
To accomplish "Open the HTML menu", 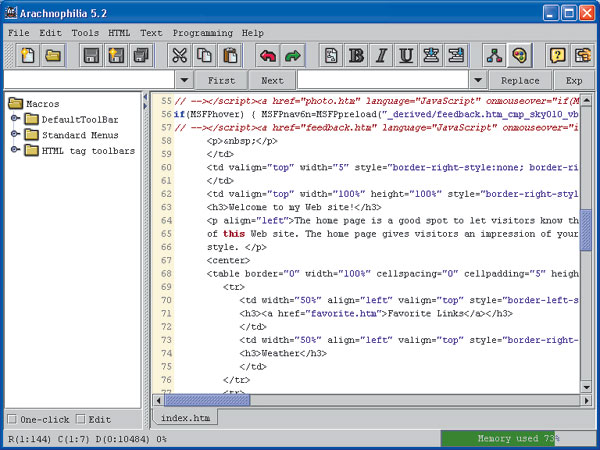I will point(119,33).
